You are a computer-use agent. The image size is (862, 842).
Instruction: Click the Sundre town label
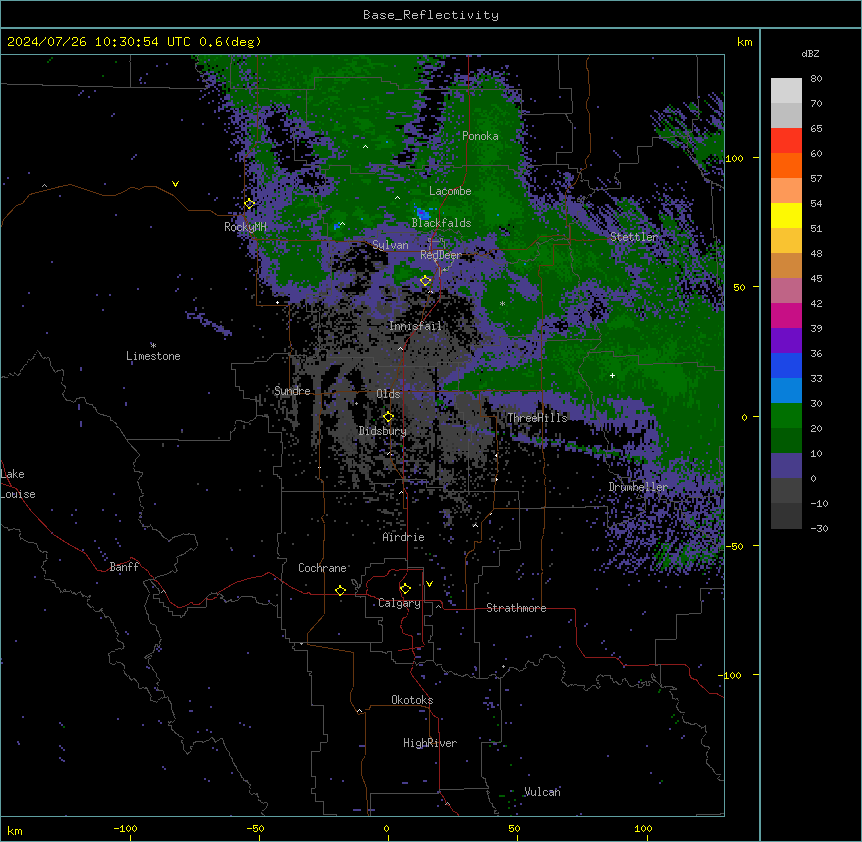pyautogui.click(x=292, y=391)
